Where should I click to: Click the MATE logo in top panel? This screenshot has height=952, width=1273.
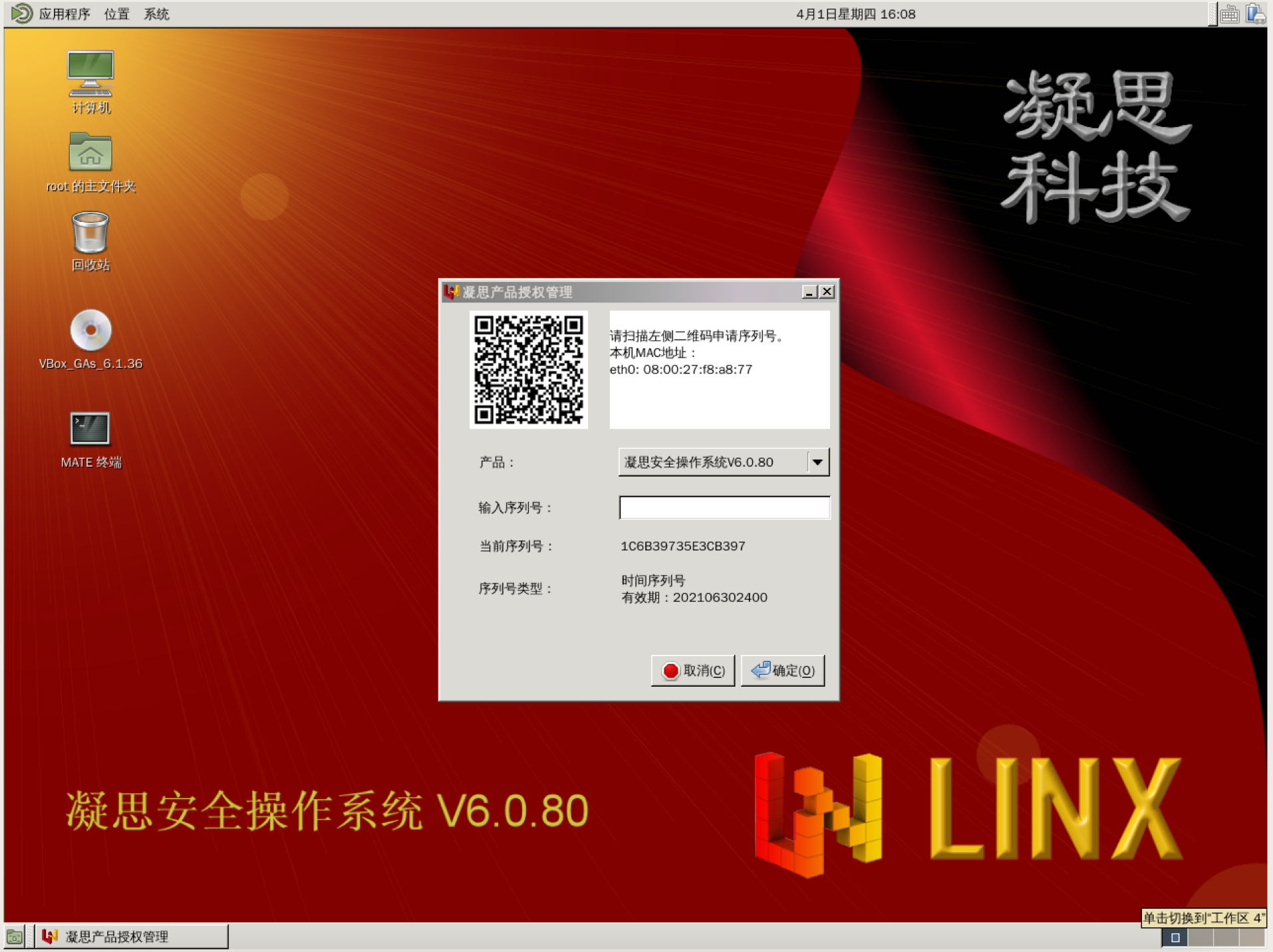[21, 13]
